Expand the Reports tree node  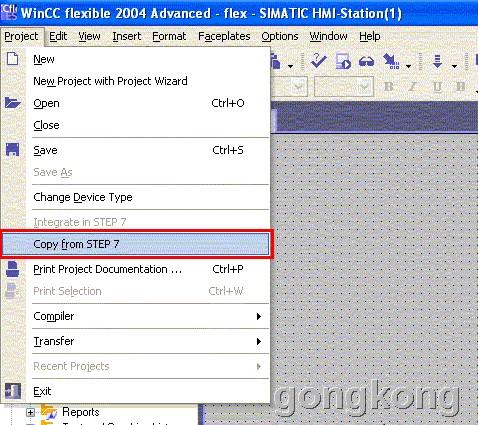coord(30,413)
